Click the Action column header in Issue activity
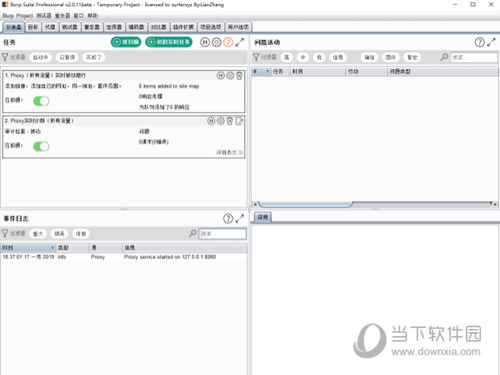The image size is (500, 375). [x=367, y=71]
